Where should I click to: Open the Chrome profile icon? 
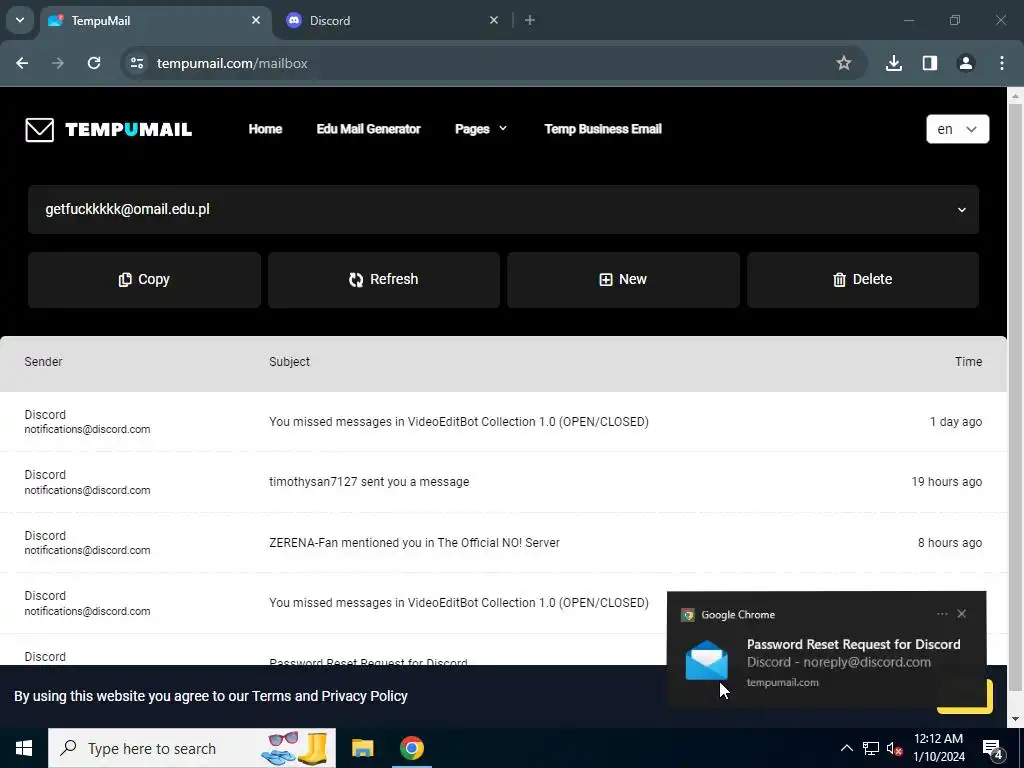(x=966, y=63)
